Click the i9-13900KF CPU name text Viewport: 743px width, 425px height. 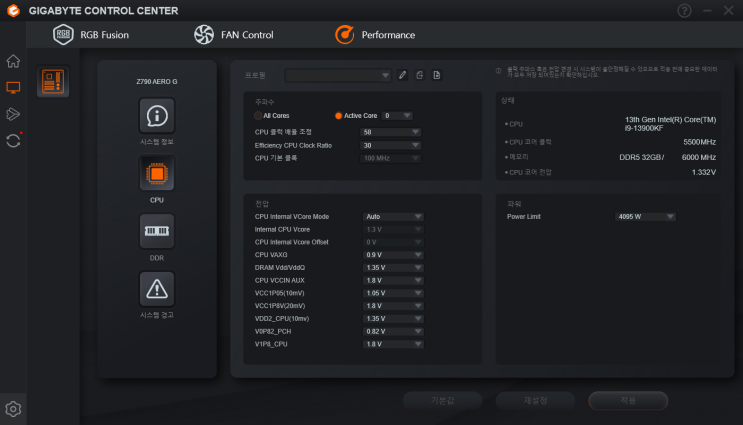(644, 128)
